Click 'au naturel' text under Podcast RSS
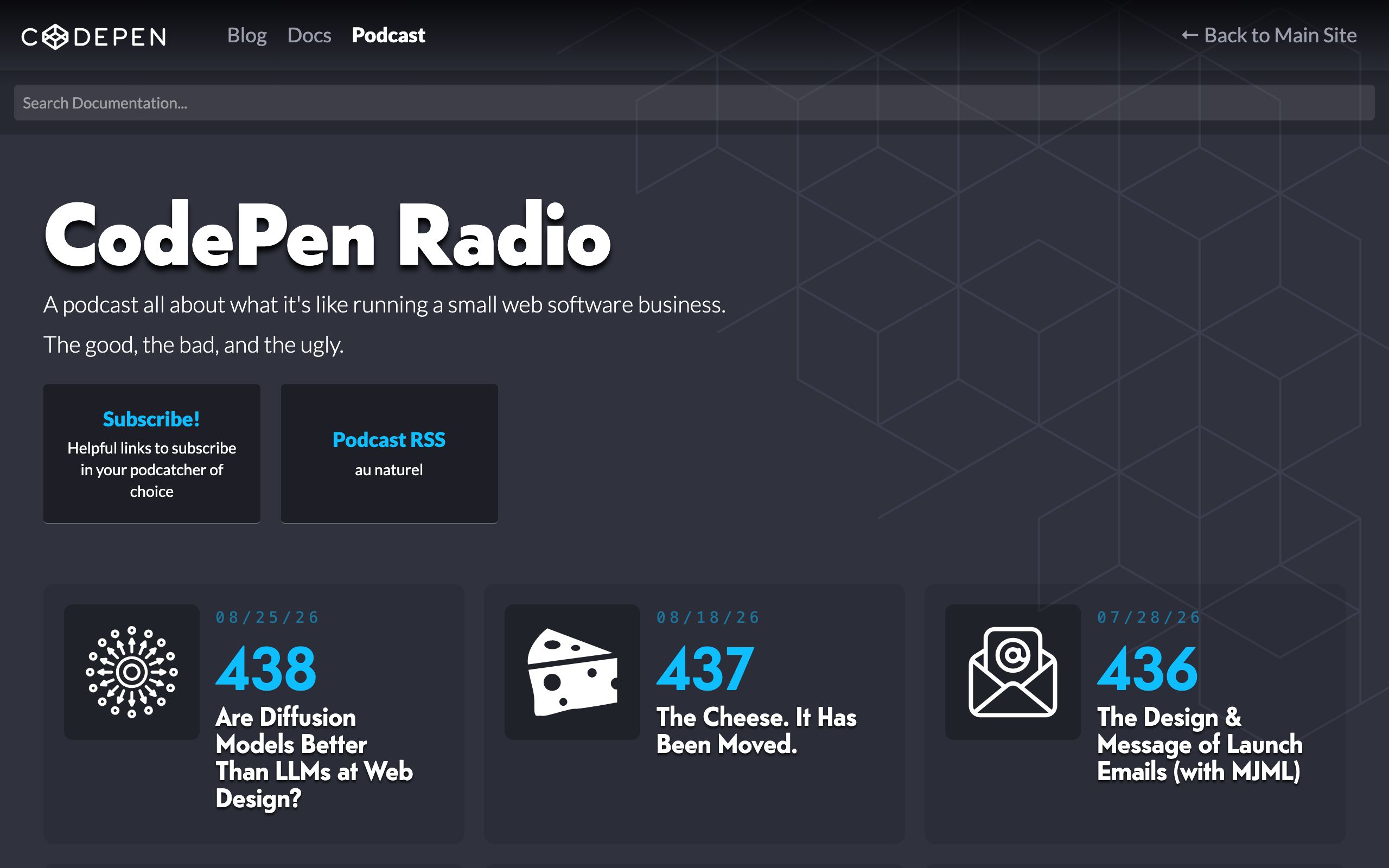The height and width of the screenshot is (868, 1389). pyautogui.click(x=389, y=470)
